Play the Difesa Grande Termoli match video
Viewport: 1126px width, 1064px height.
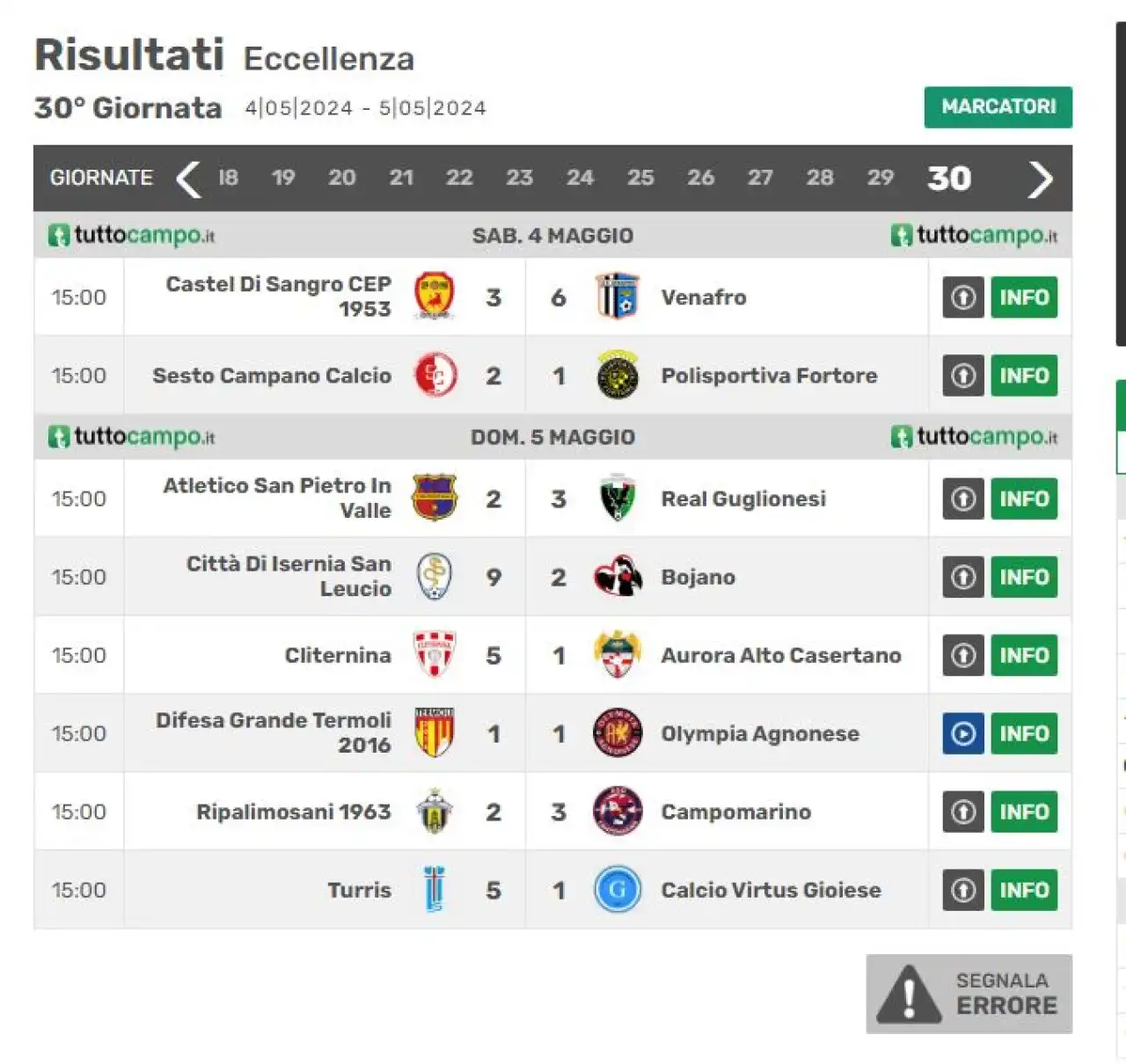pos(963,733)
